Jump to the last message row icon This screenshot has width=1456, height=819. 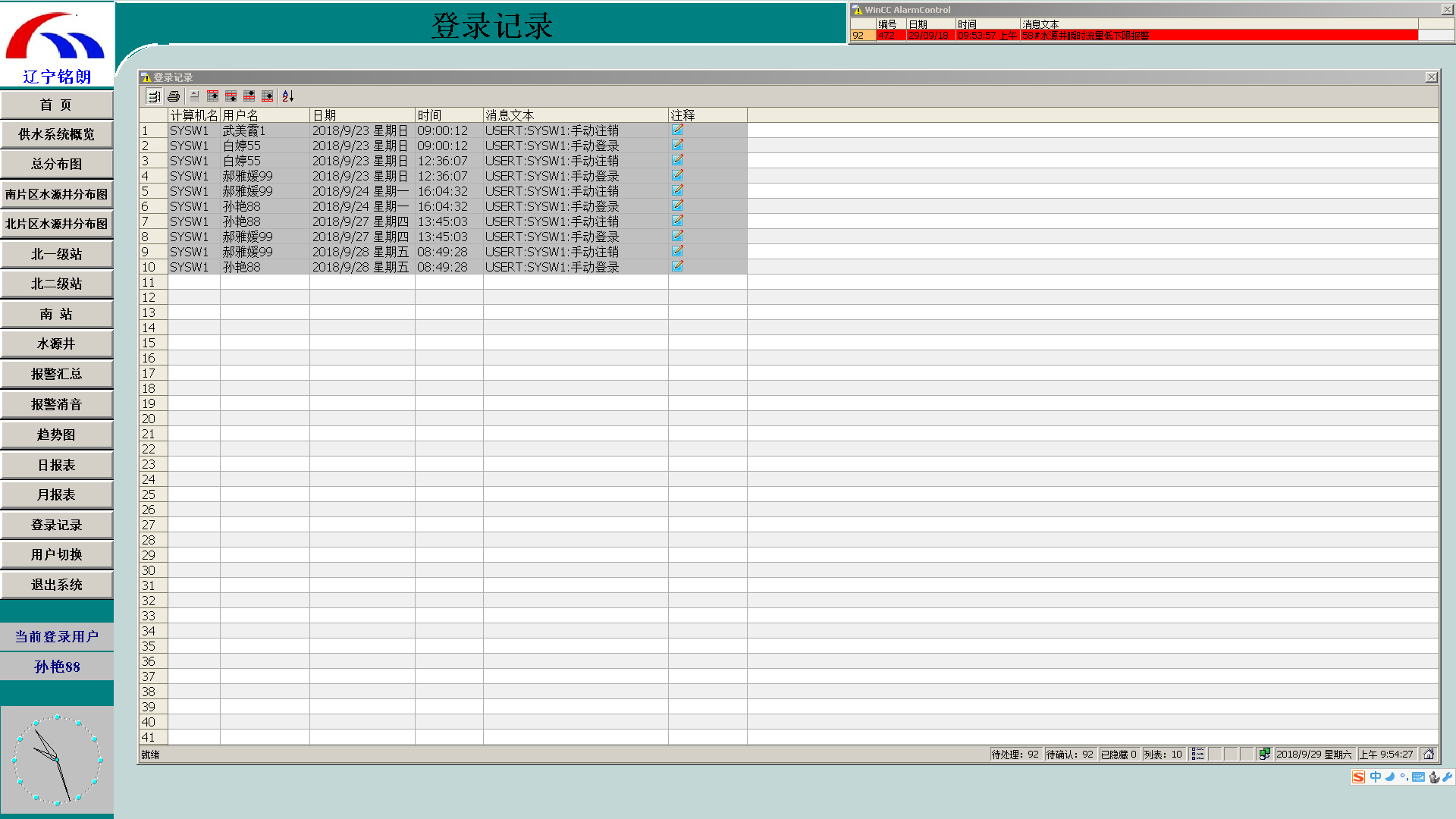click(268, 96)
